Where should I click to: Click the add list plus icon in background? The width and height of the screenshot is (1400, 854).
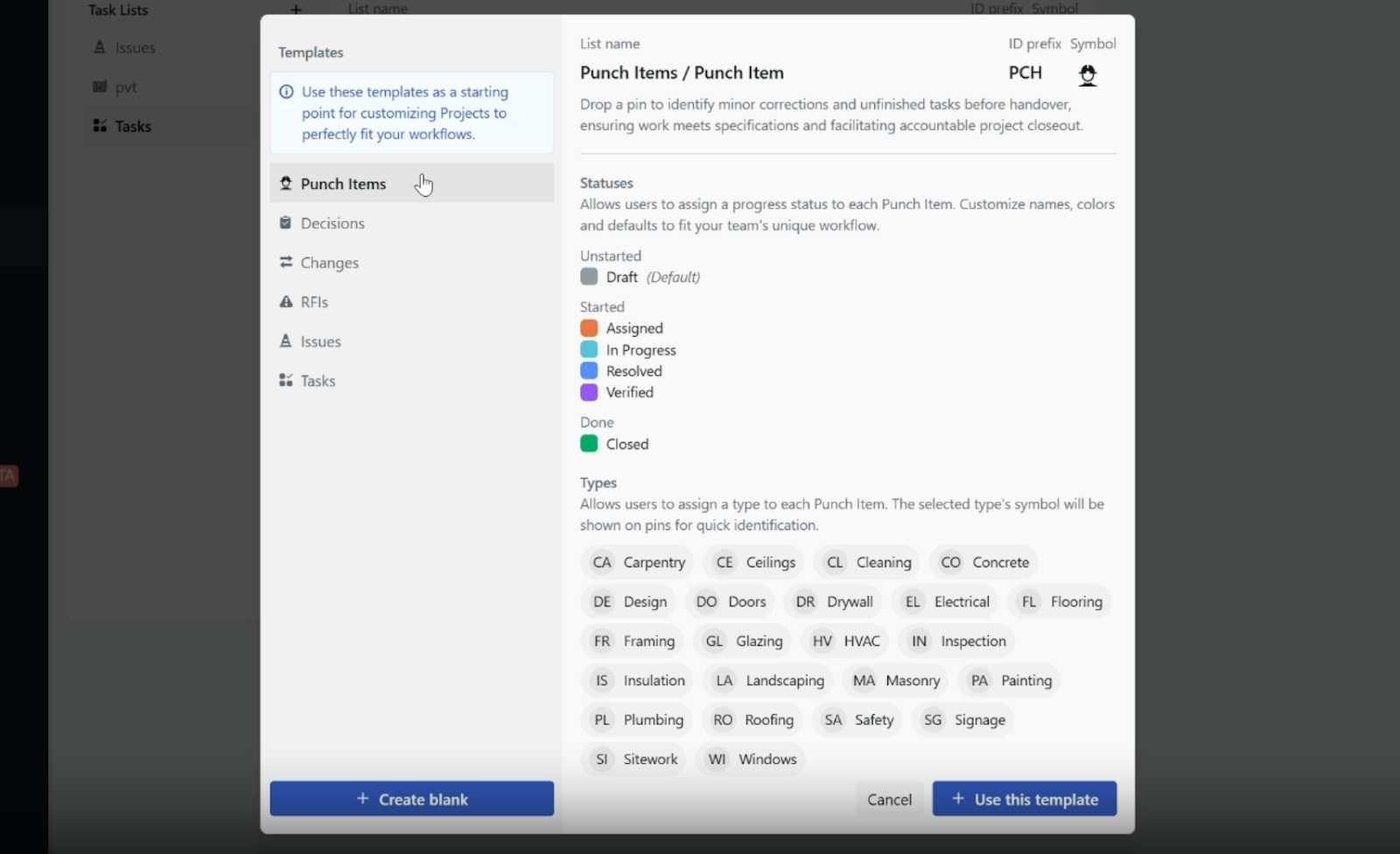coord(296,10)
